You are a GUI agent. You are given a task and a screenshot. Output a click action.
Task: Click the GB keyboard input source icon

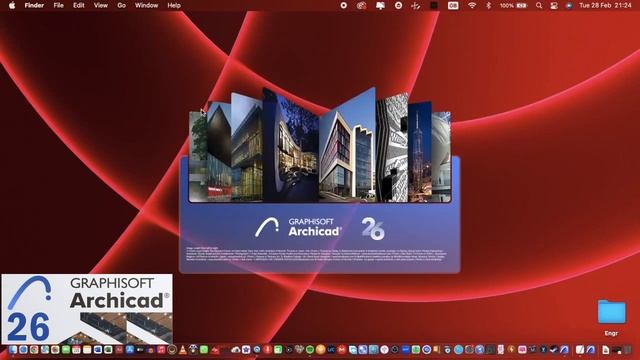tap(453, 5)
